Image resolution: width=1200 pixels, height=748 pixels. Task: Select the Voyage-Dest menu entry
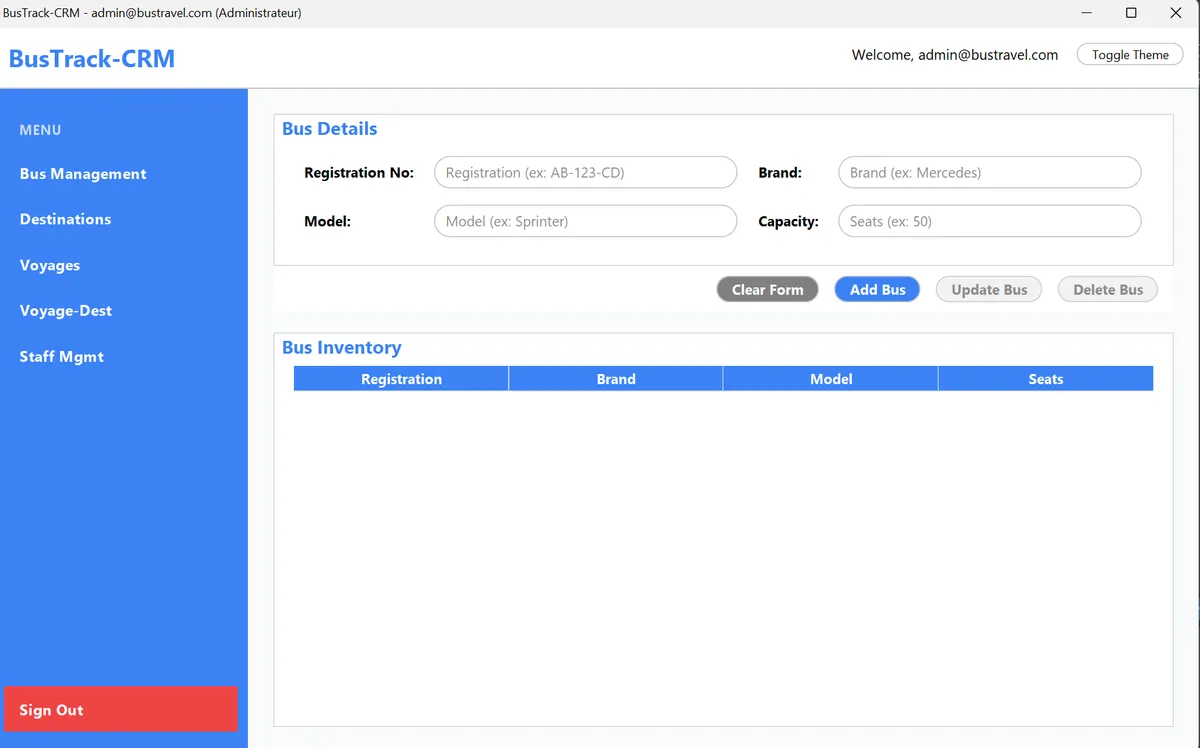[x=65, y=310]
